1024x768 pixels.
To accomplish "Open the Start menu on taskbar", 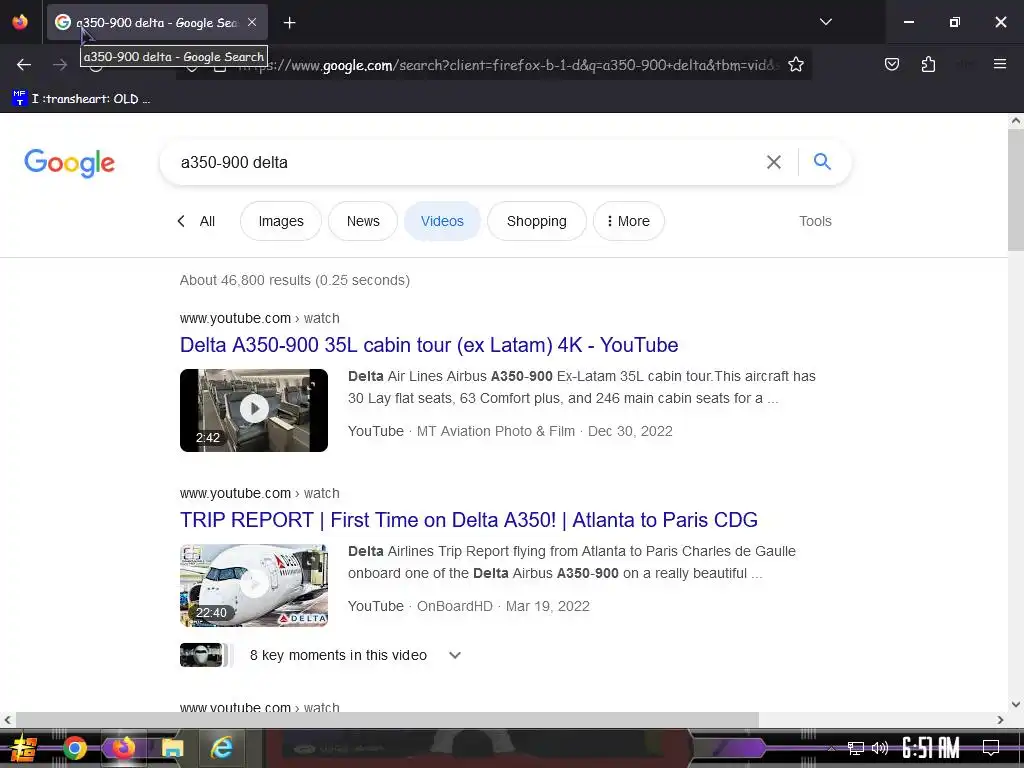I will coord(24,748).
